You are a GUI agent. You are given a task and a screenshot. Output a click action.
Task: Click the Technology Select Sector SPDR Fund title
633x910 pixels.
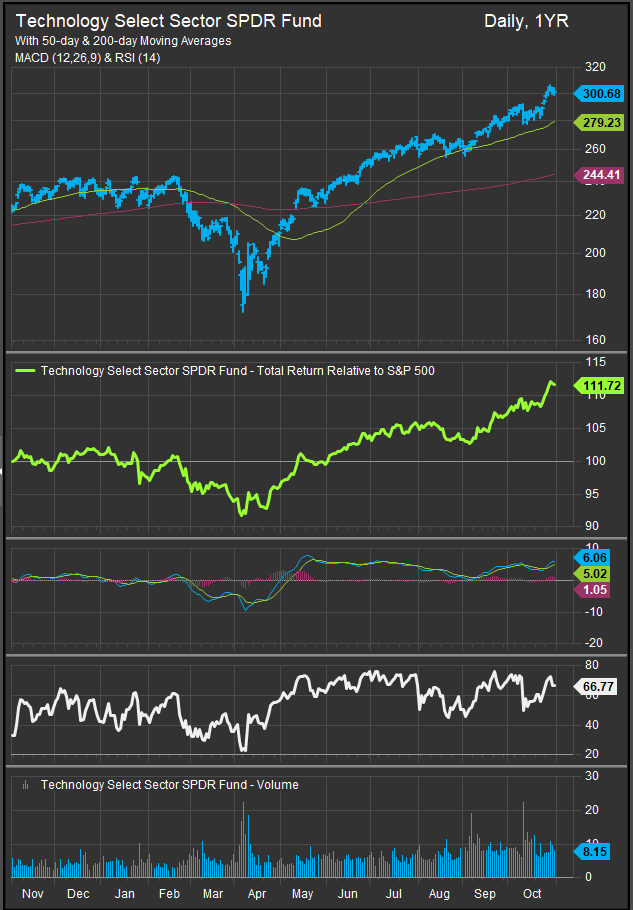tap(168, 21)
